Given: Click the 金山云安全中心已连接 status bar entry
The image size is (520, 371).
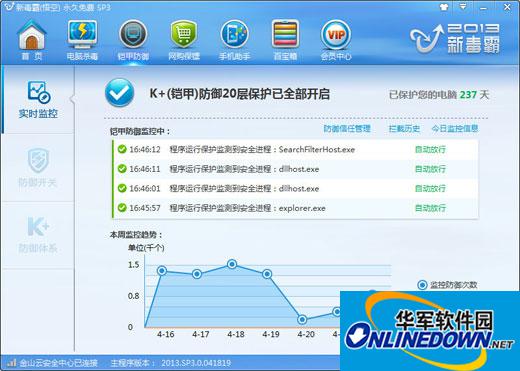Looking at the screenshot, I should [x=58, y=363].
